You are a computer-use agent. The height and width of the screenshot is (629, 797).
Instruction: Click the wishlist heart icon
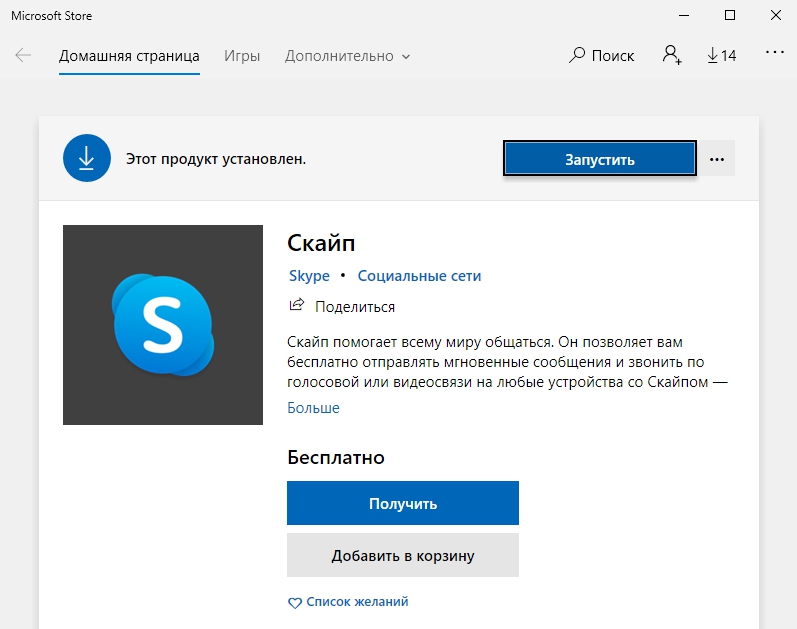click(x=294, y=603)
